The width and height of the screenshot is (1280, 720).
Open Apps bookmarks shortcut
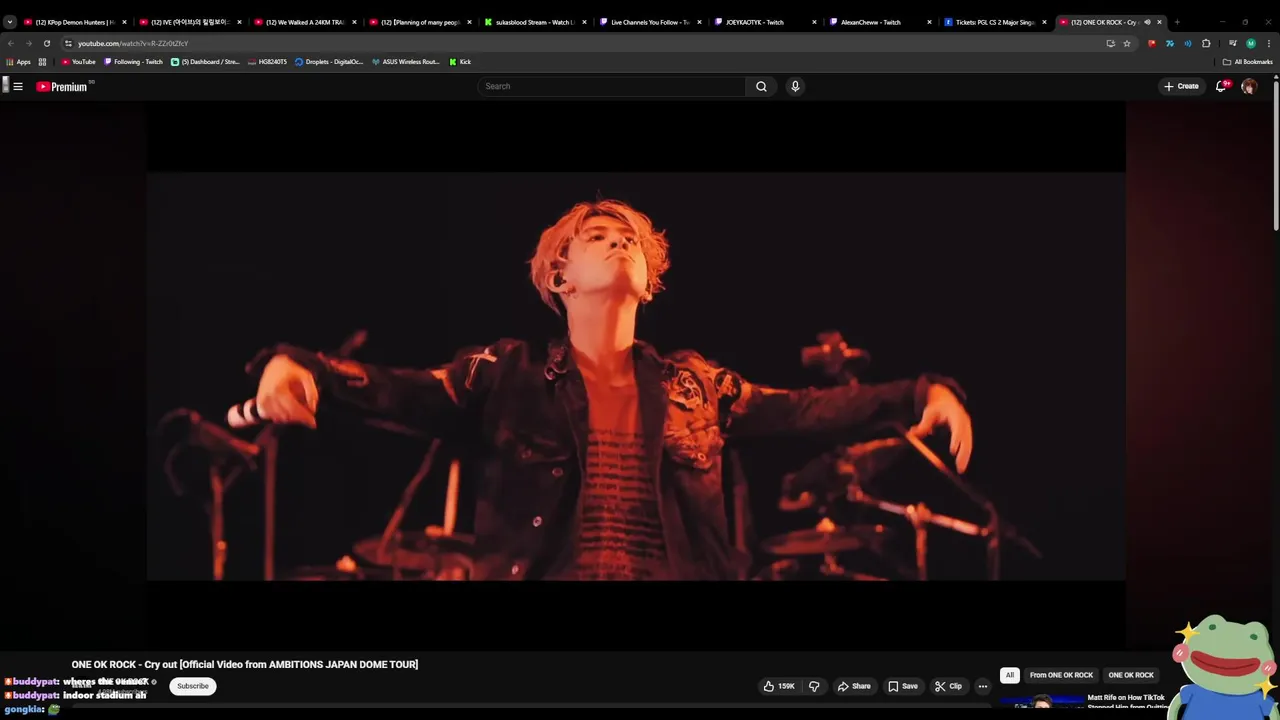tap(18, 62)
